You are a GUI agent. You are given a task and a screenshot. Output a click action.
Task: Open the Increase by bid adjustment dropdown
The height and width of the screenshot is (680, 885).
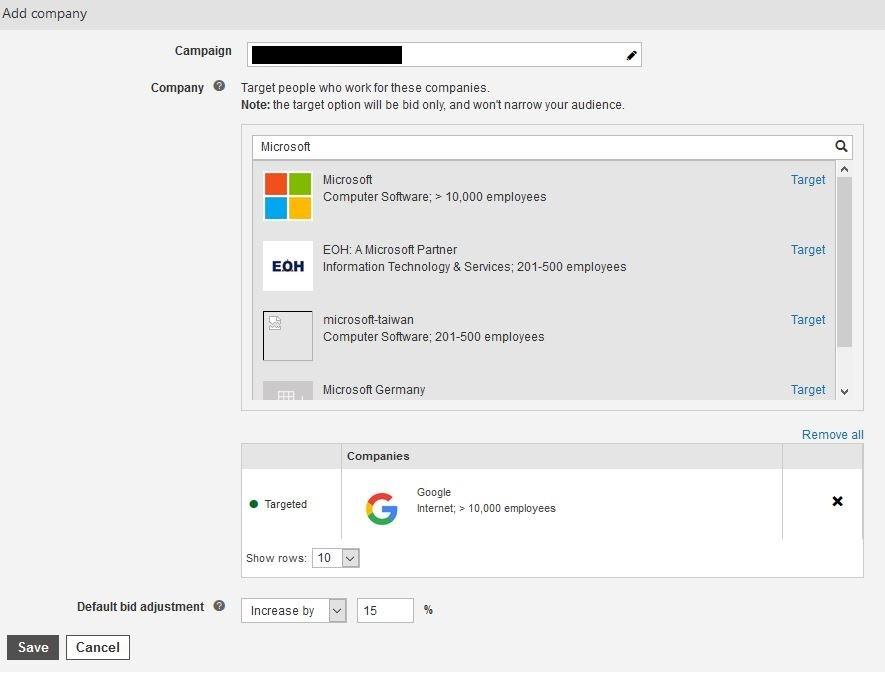pos(293,611)
